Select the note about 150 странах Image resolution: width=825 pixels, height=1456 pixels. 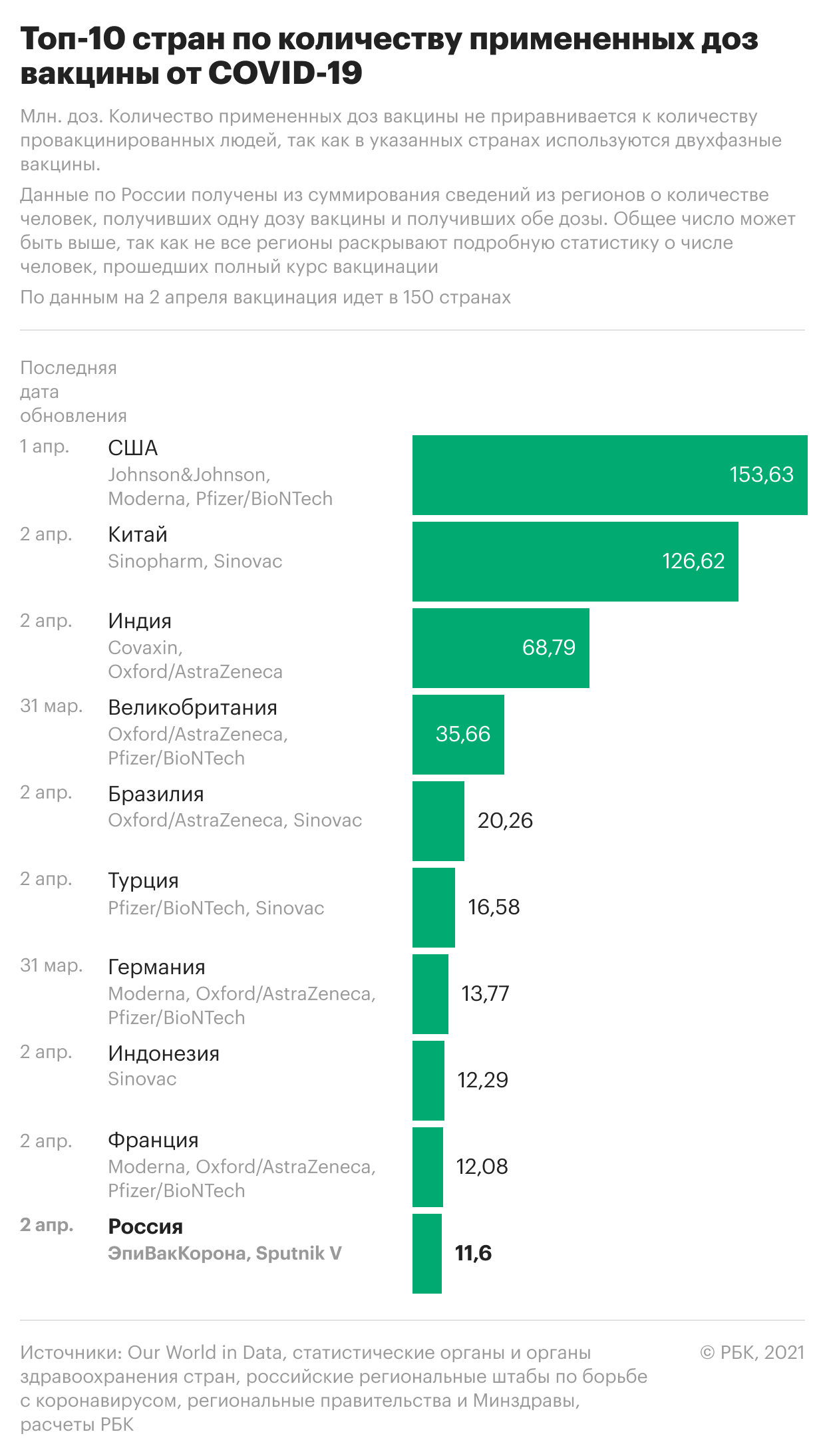[x=265, y=297]
